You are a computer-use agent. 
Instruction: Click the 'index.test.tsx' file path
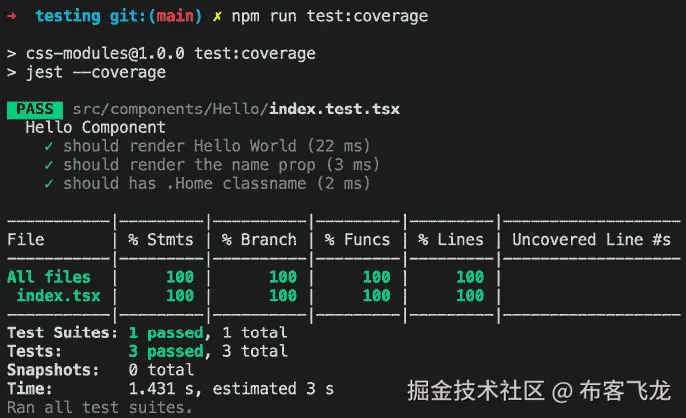coord(334,109)
